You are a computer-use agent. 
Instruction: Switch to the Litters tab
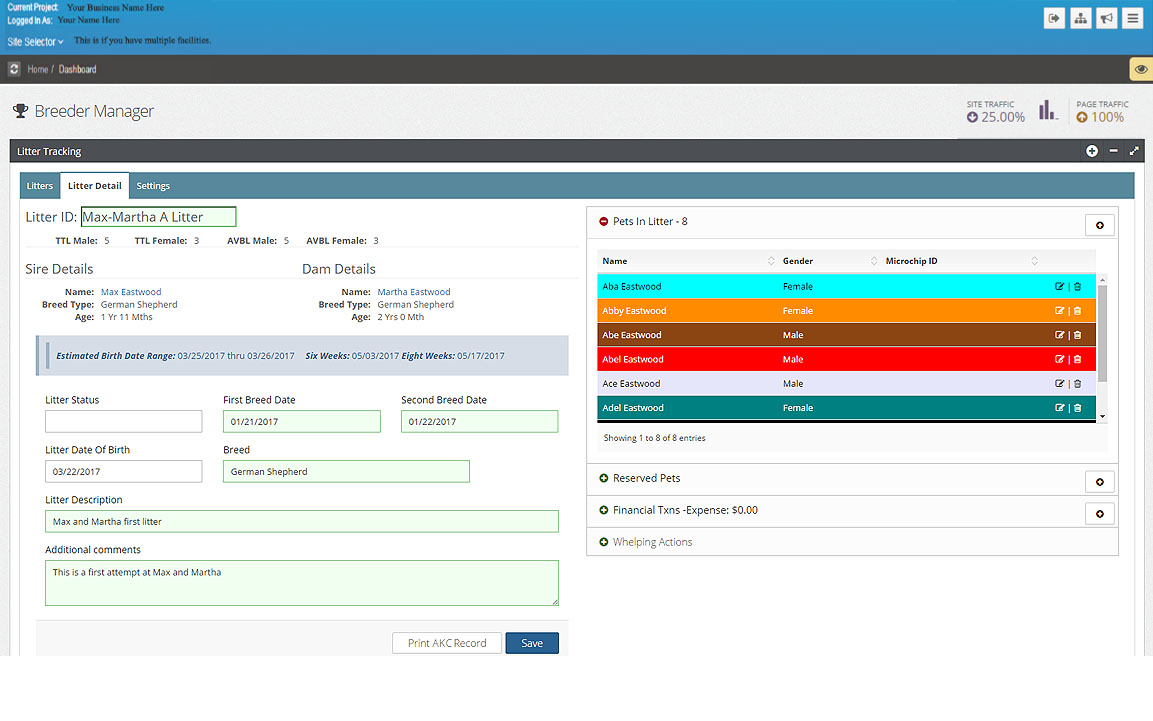(x=40, y=186)
